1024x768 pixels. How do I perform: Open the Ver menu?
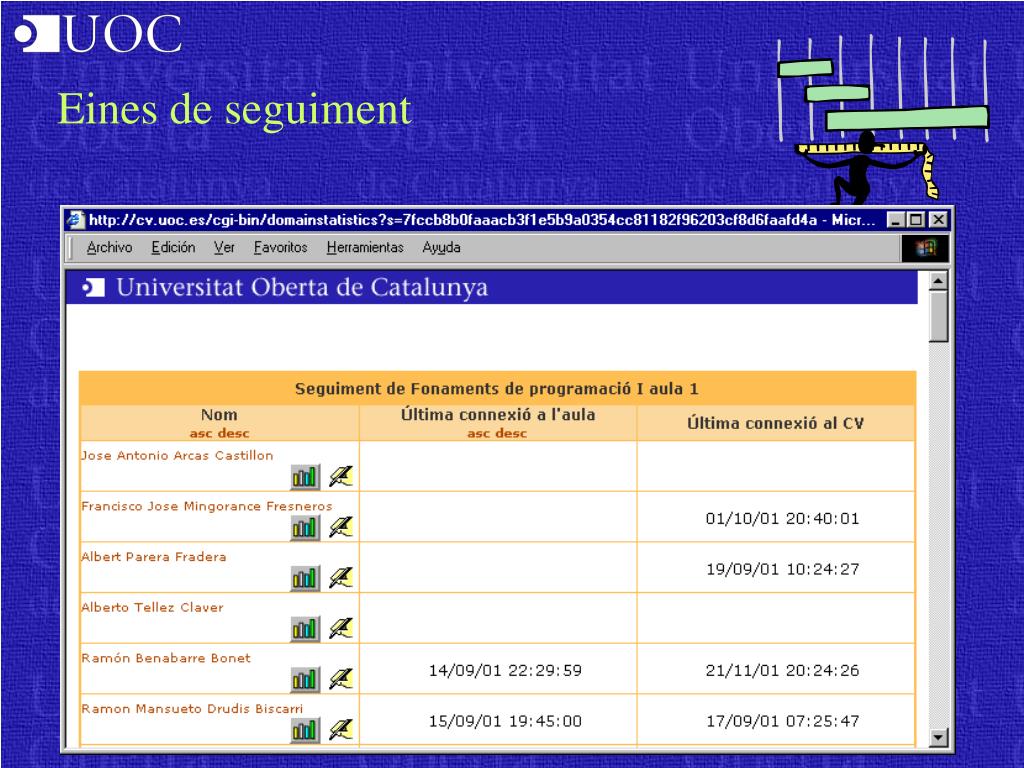pos(224,248)
